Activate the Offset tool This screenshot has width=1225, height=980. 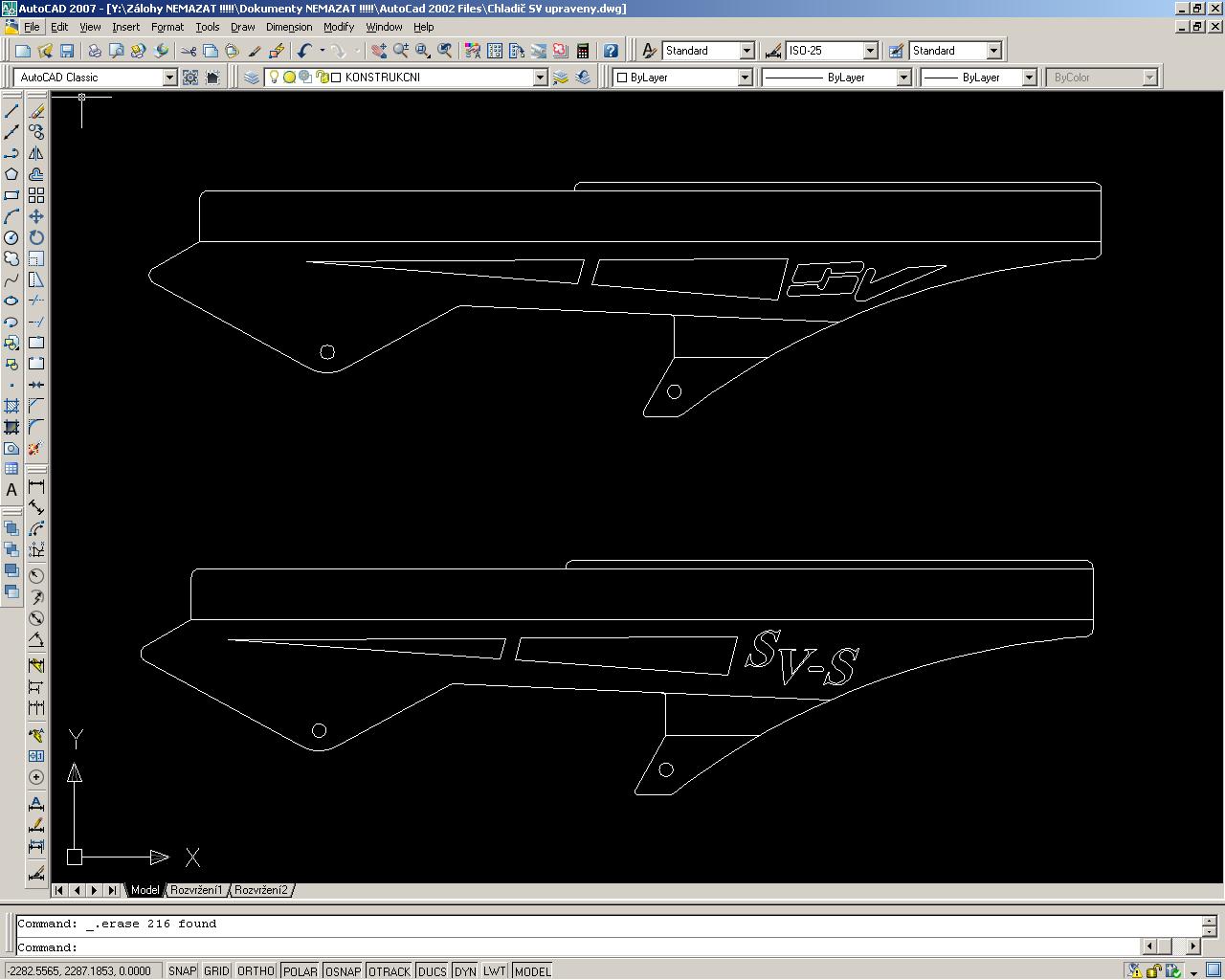click(36, 174)
